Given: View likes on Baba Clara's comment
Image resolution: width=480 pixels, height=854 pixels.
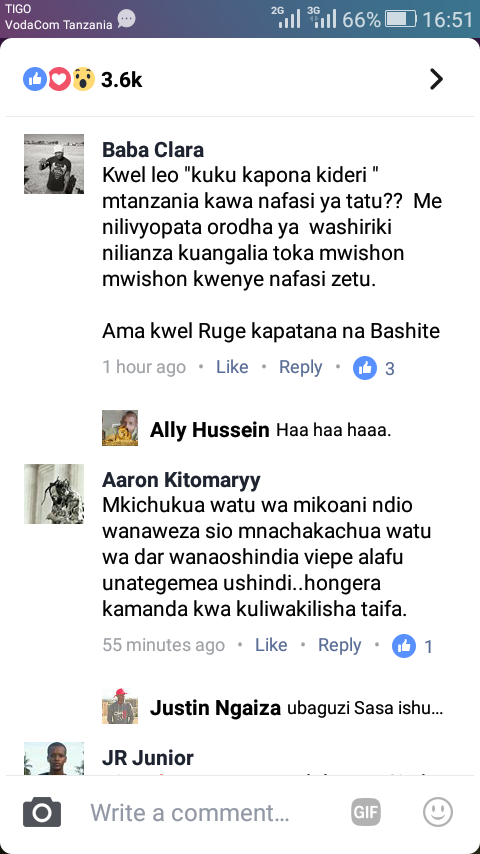Looking at the screenshot, I should point(374,368).
